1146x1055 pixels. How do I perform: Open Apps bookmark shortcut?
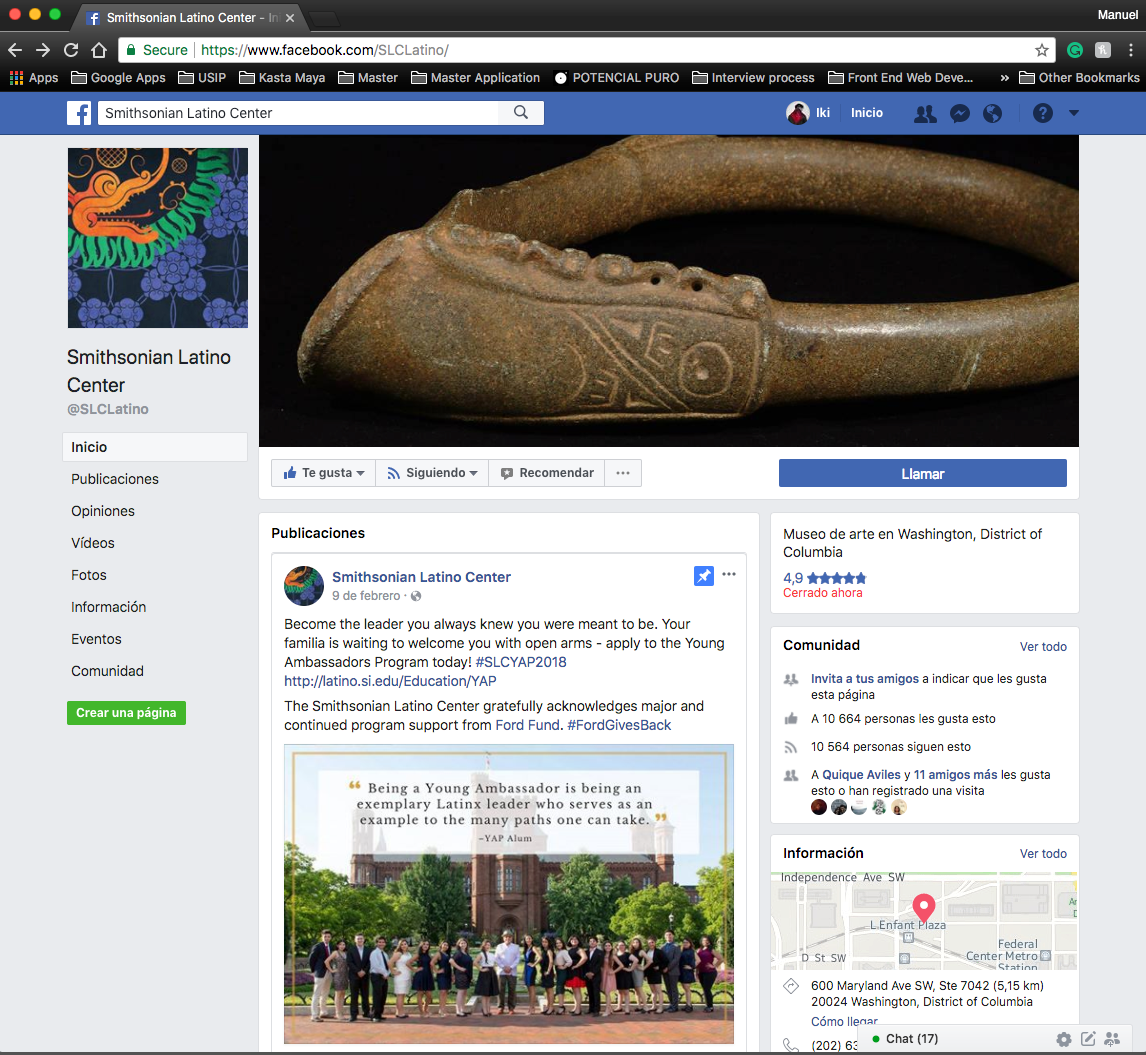[x=34, y=77]
